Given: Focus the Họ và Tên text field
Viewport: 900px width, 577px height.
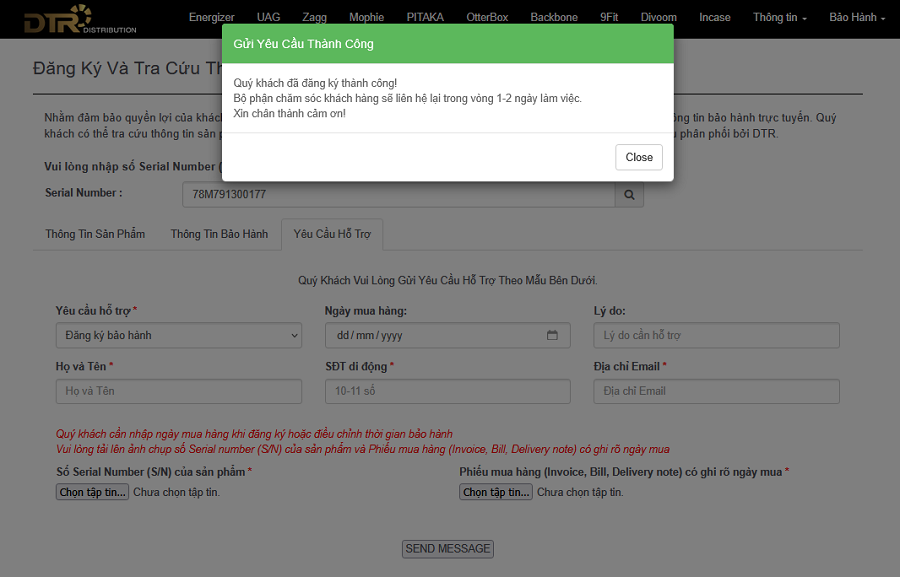Looking at the screenshot, I should click(x=178, y=391).
